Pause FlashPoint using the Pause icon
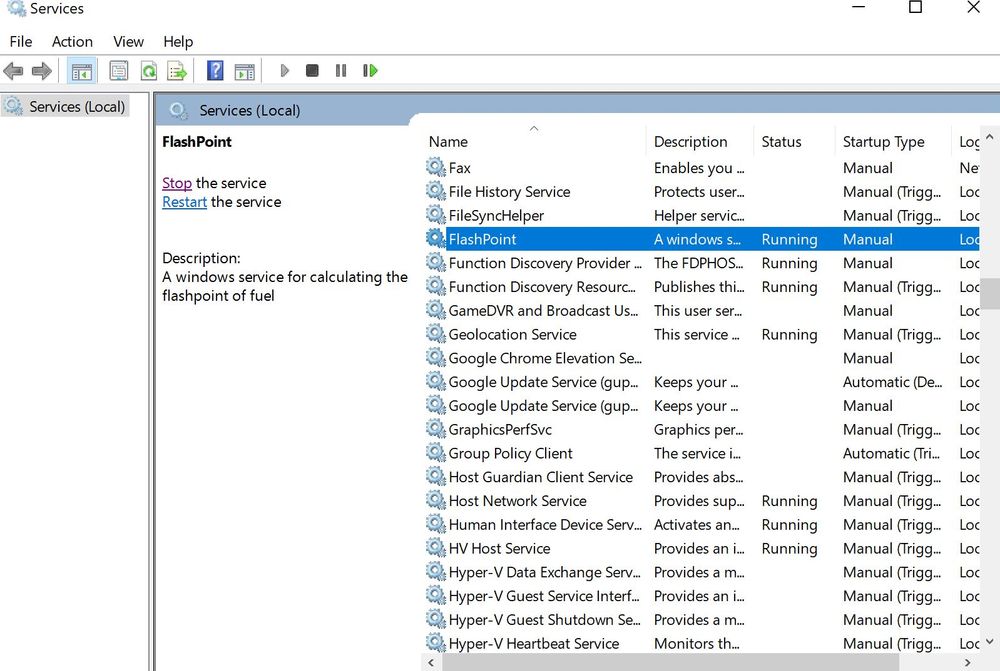 340,70
